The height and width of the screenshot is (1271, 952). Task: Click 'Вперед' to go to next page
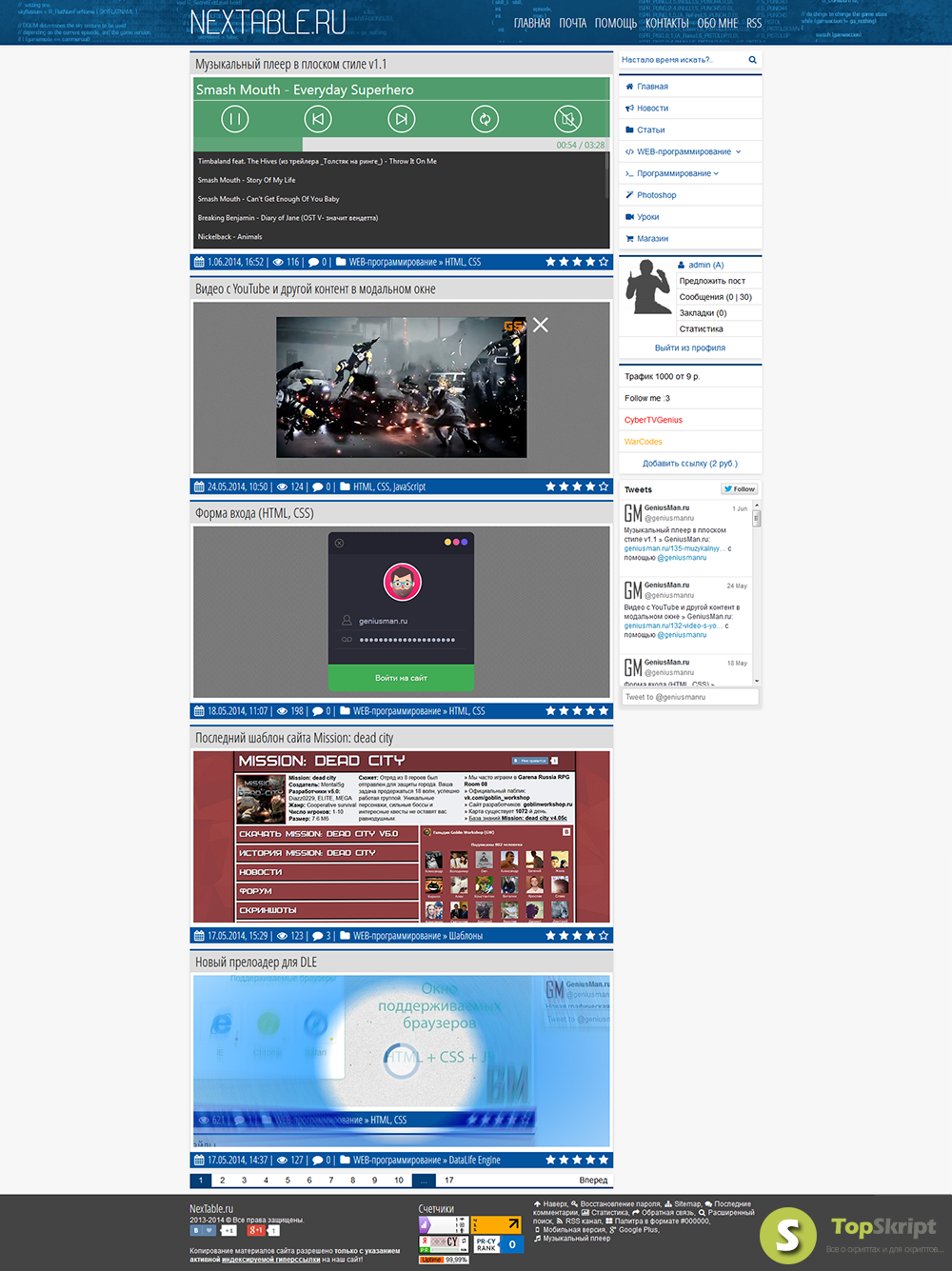pos(593,1181)
